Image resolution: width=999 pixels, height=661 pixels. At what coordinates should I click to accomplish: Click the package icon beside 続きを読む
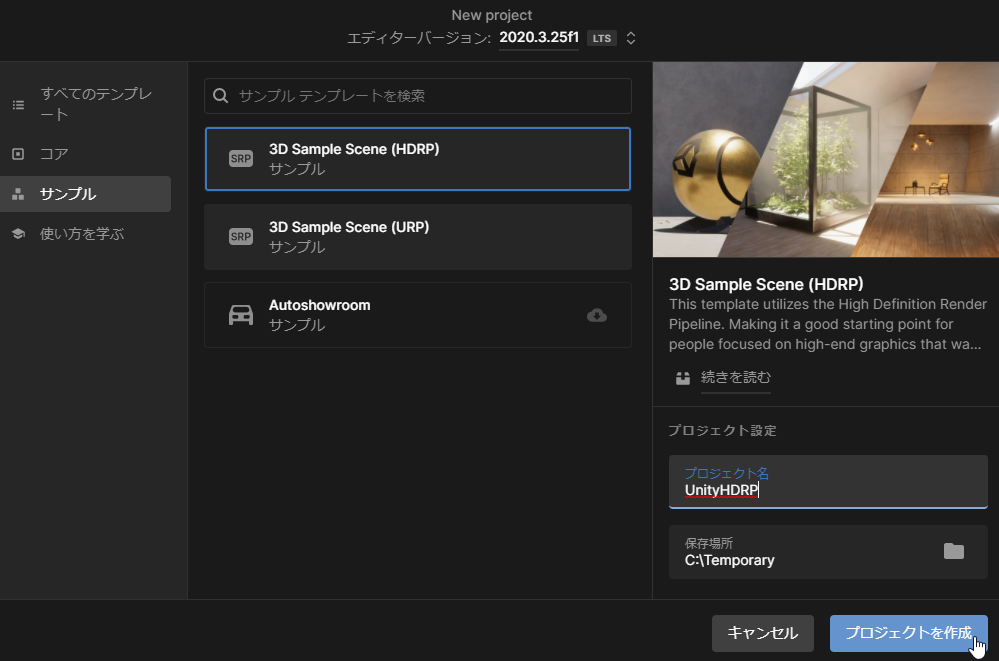683,378
